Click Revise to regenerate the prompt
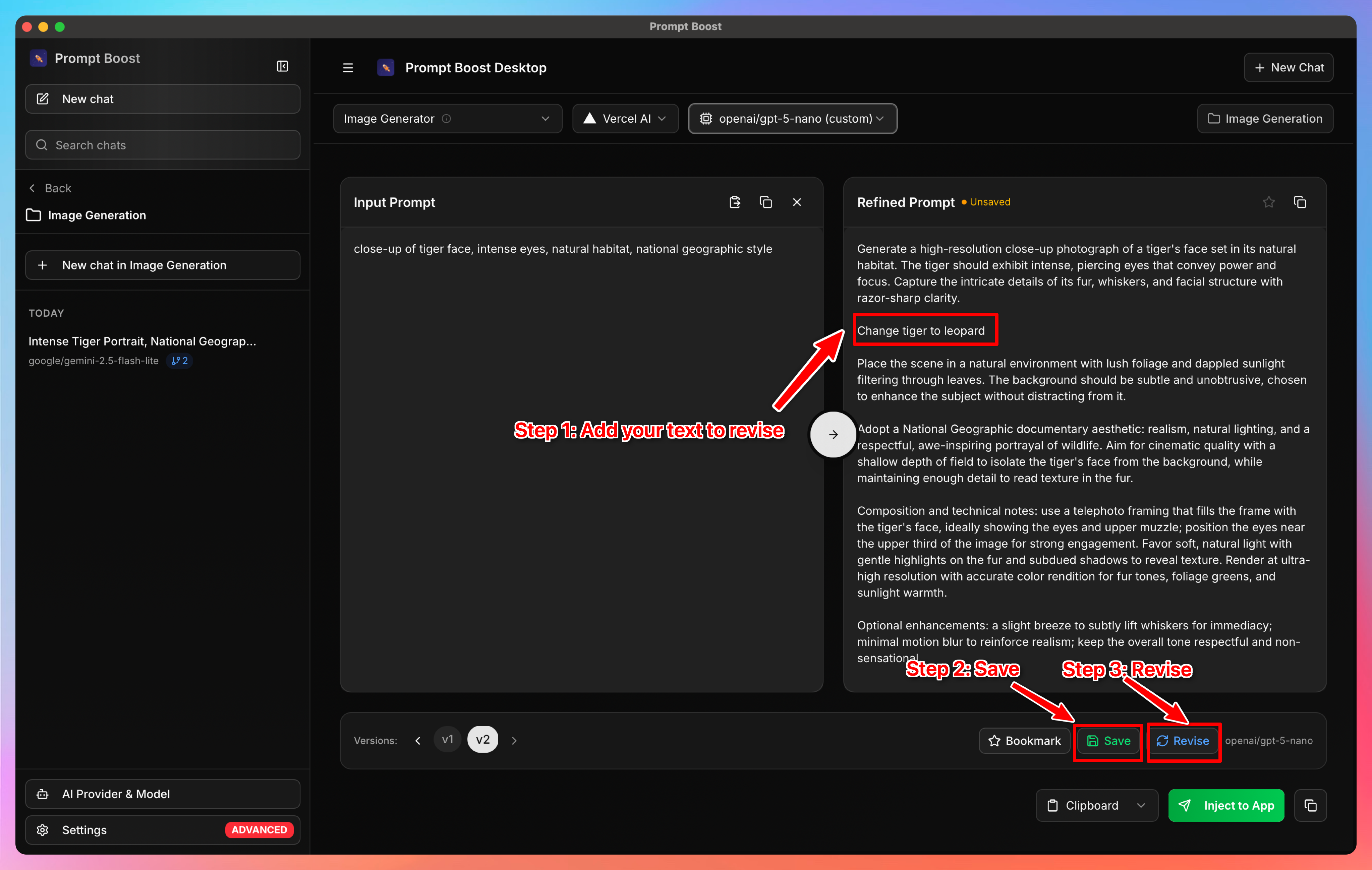This screenshot has height=870, width=1372. 1184,740
